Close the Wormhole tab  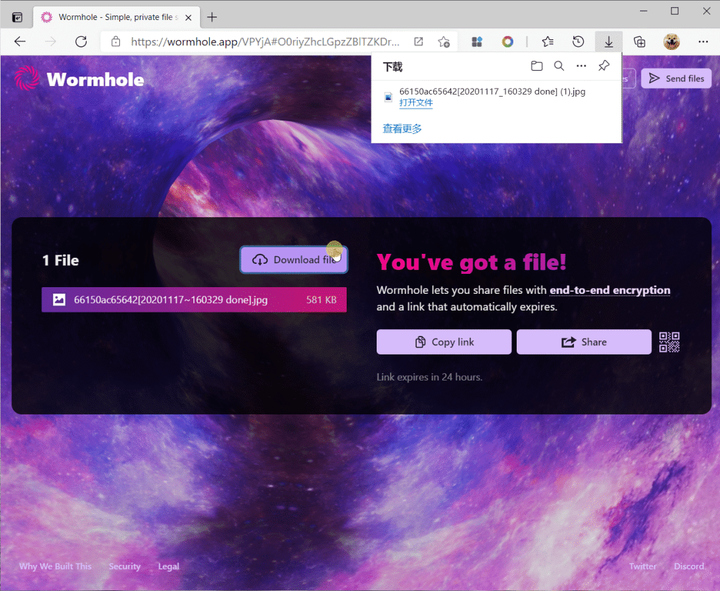(x=188, y=17)
